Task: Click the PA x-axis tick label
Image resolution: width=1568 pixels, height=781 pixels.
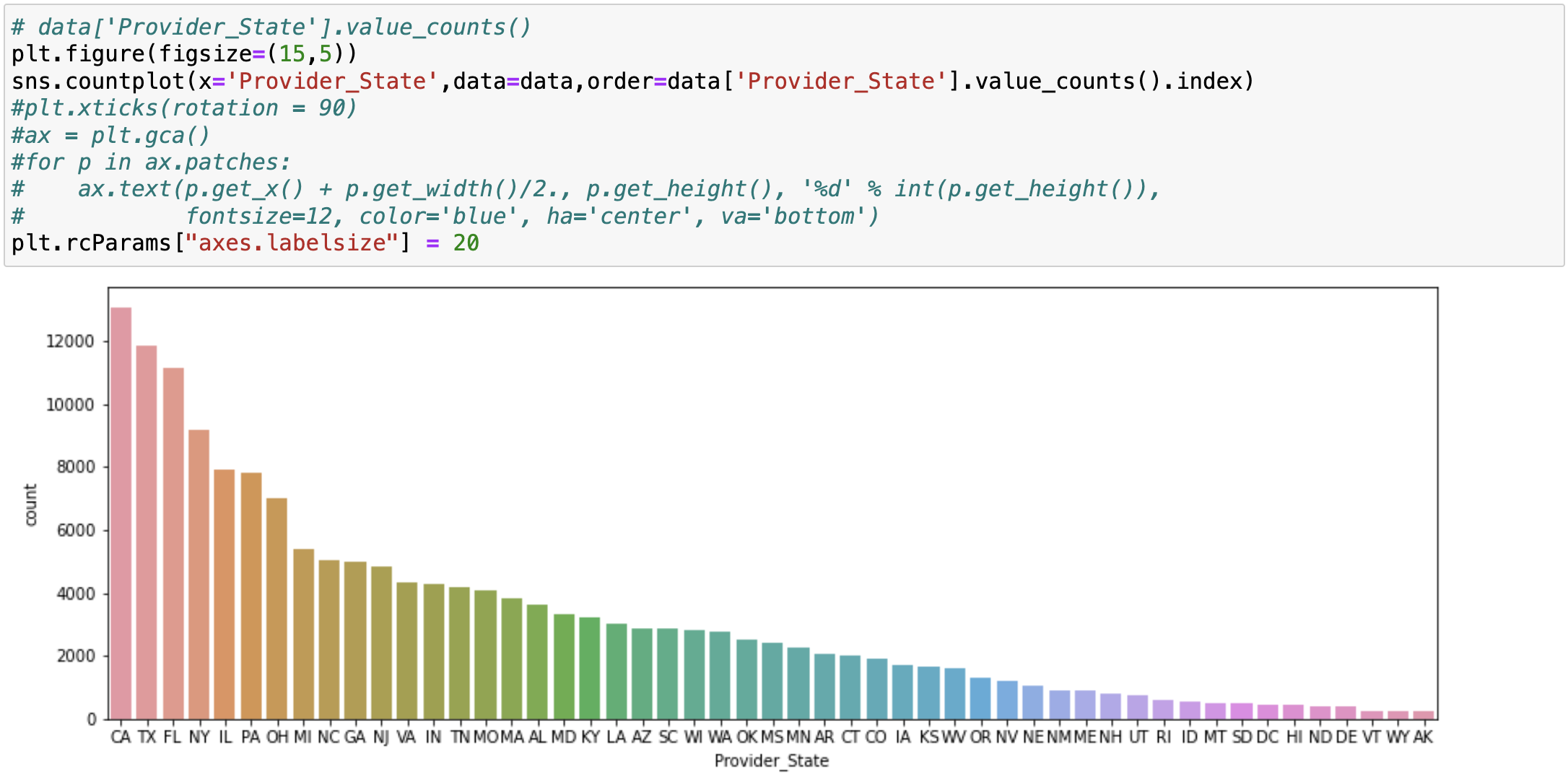Action: tap(251, 737)
